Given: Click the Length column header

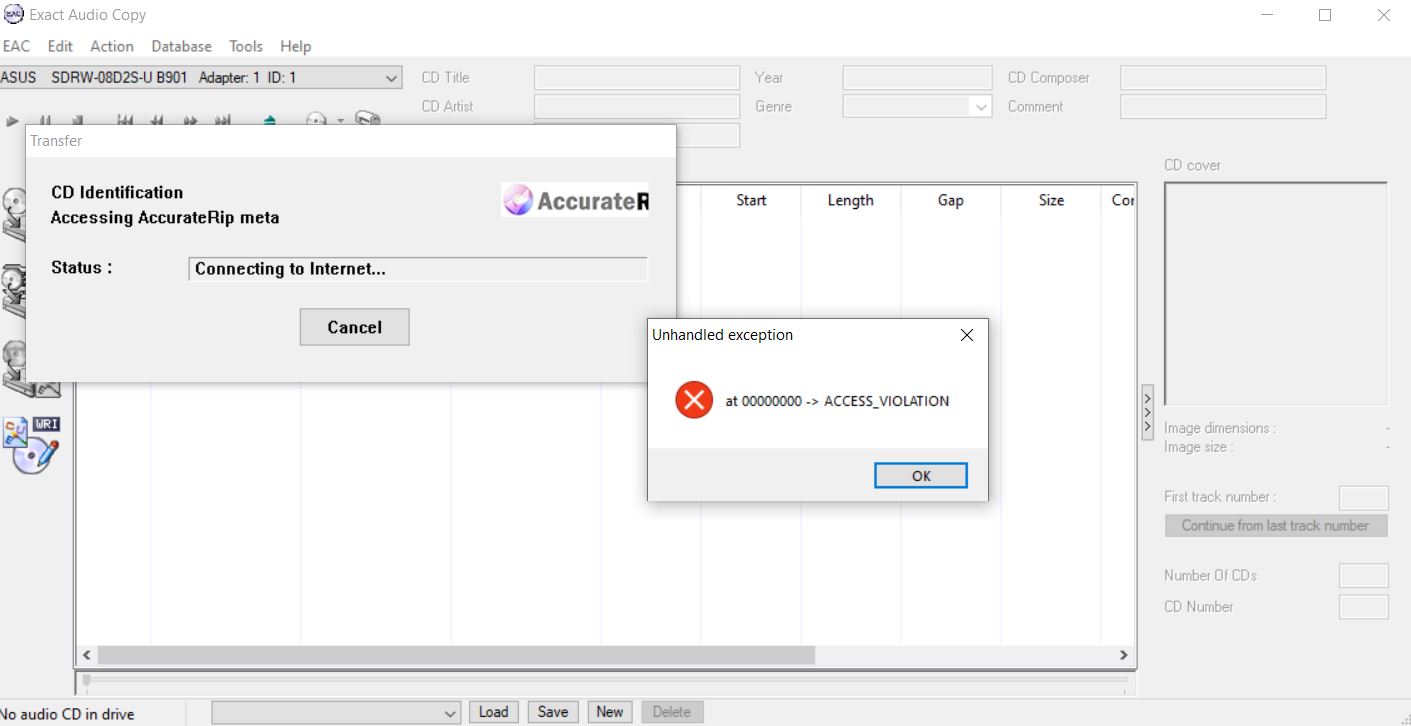Looking at the screenshot, I should point(851,200).
